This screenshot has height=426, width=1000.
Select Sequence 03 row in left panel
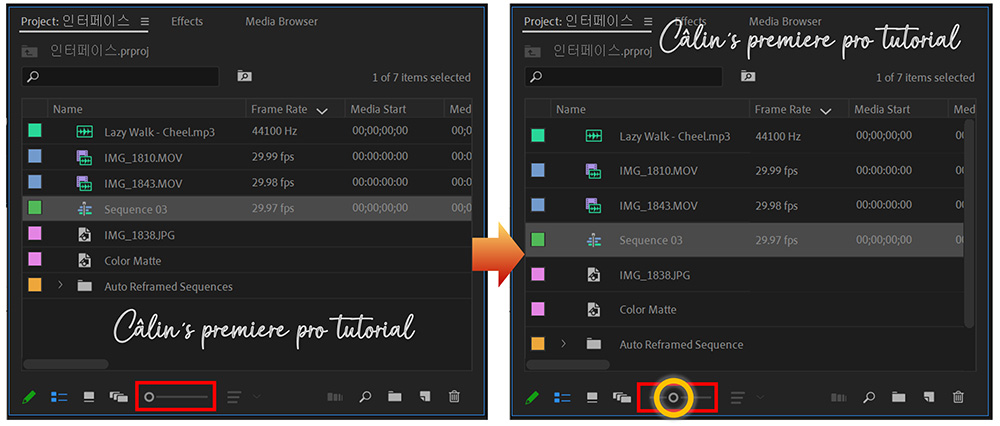point(247,209)
